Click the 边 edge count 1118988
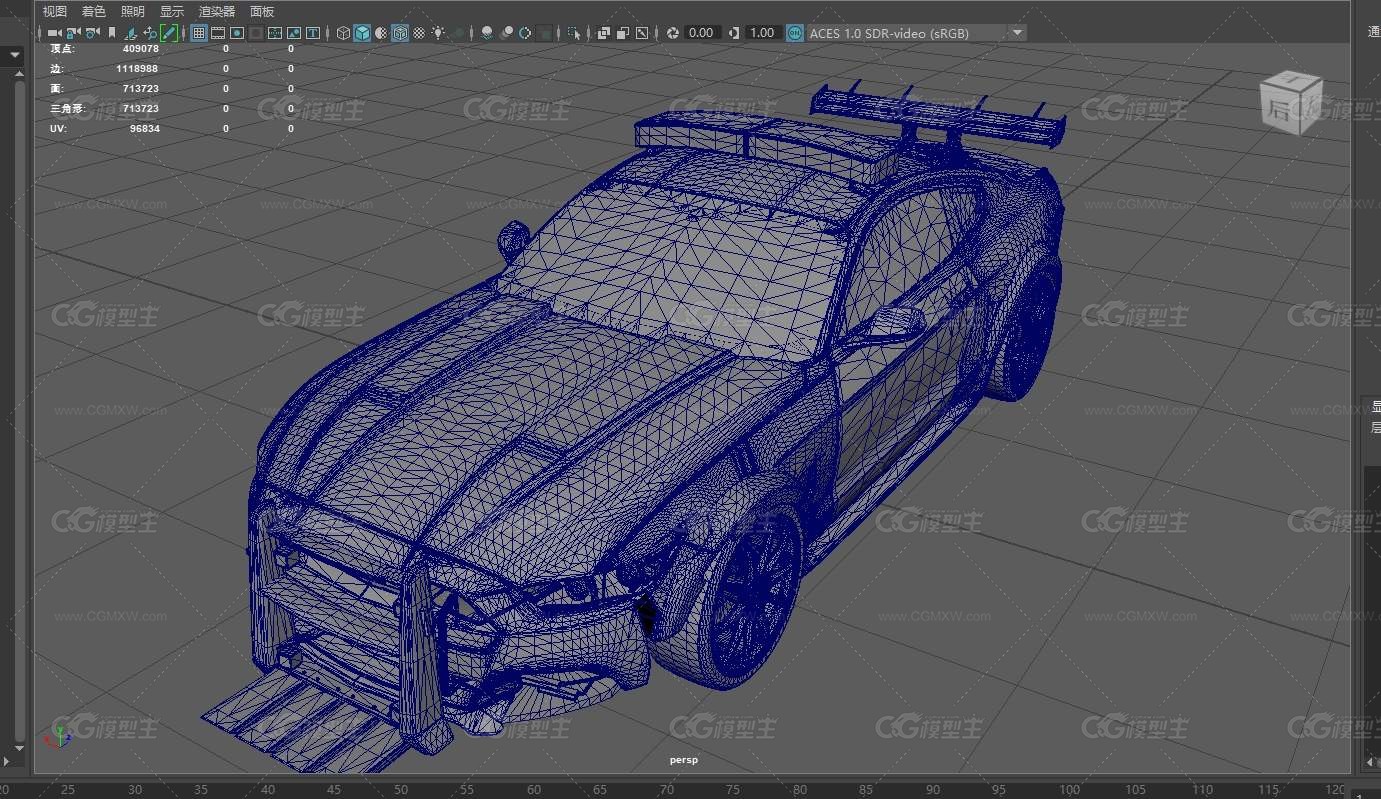Viewport: 1381px width, 799px height. (136, 68)
